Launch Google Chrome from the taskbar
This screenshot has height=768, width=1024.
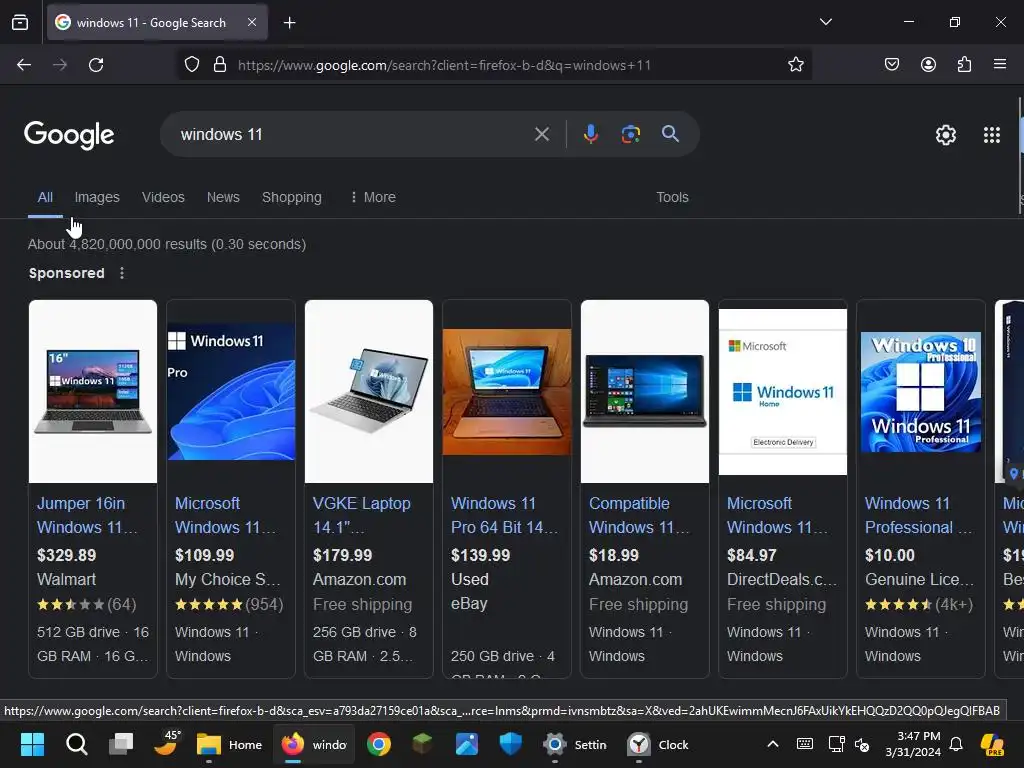click(379, 744)
